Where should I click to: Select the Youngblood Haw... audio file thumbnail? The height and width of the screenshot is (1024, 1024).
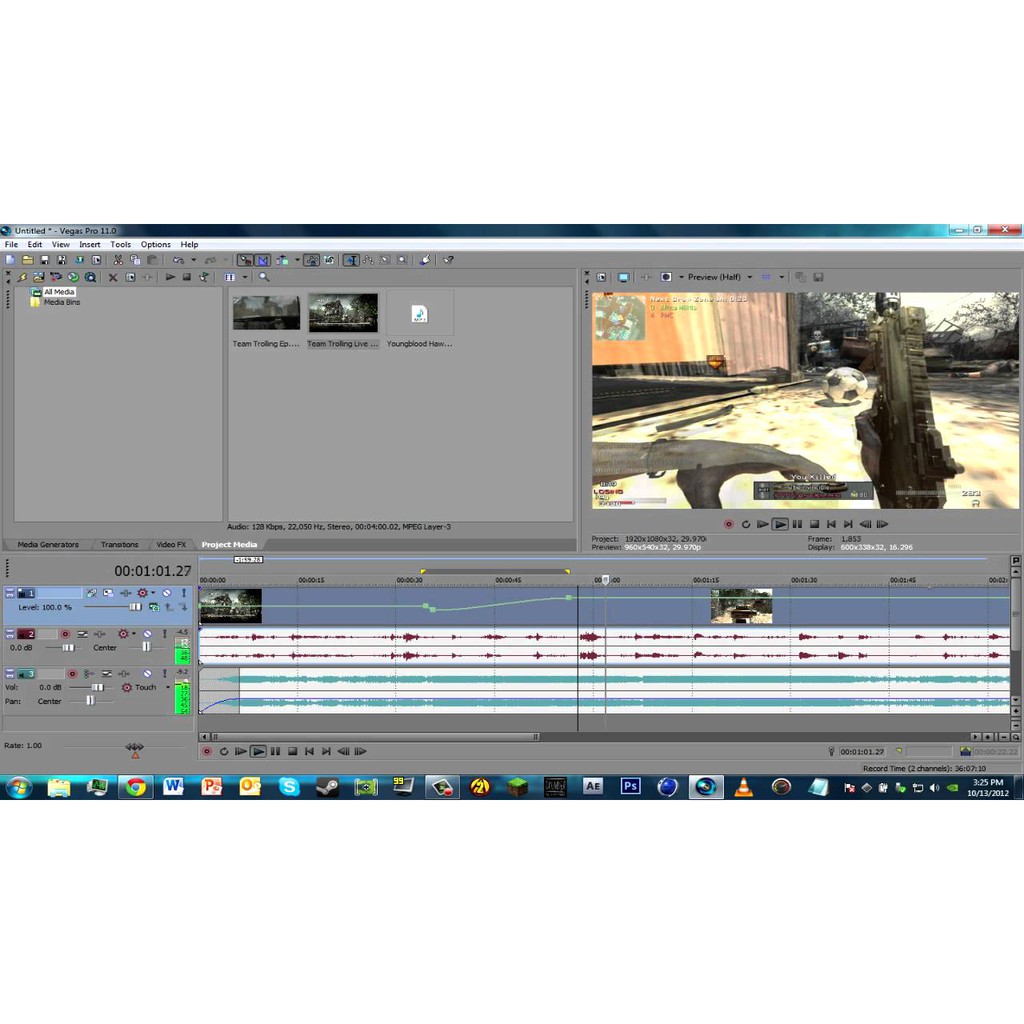(419, 314)
